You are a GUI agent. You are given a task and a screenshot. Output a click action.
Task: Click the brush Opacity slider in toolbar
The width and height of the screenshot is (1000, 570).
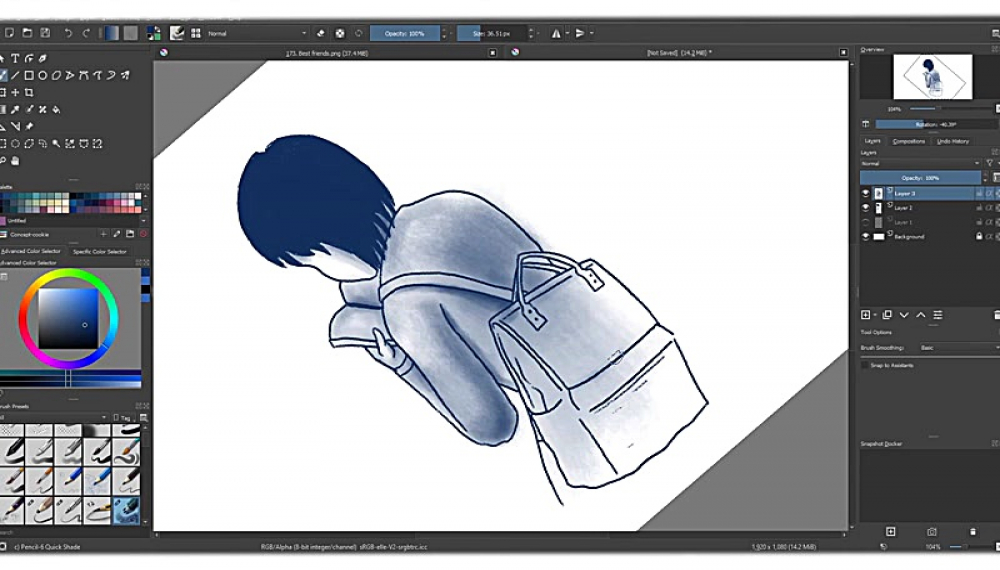point(404,33)
